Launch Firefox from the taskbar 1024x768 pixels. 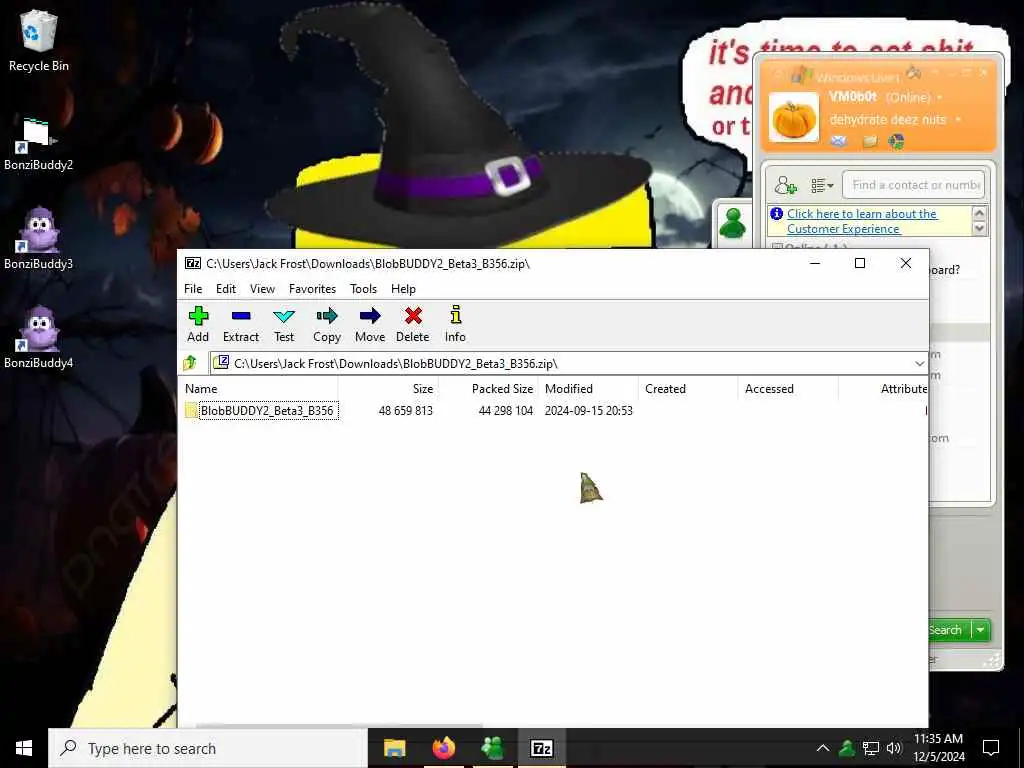tap(443, 748)
